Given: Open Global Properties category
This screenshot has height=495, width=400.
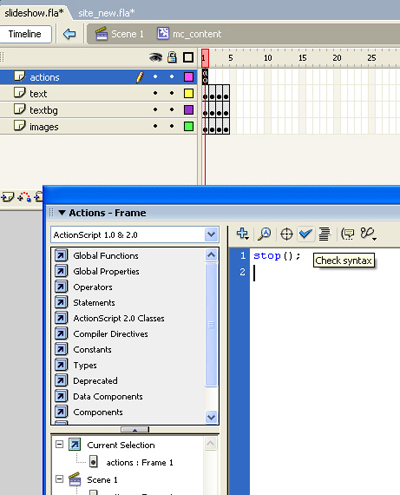Looking at the screenshot, I should pos(106,271).
